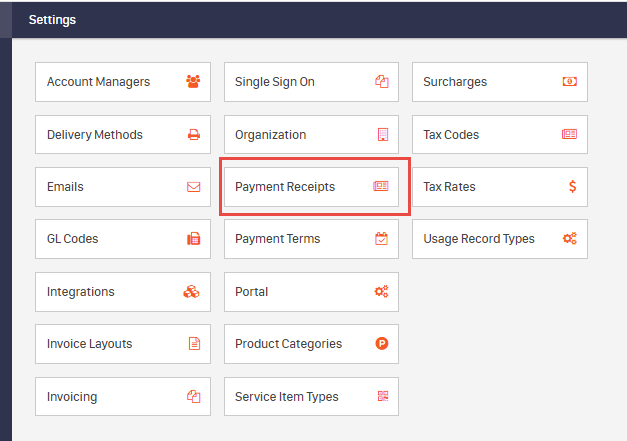627x441 pixels.
Task: Open the Tax Codes tile
Action: tap(500, 135)
